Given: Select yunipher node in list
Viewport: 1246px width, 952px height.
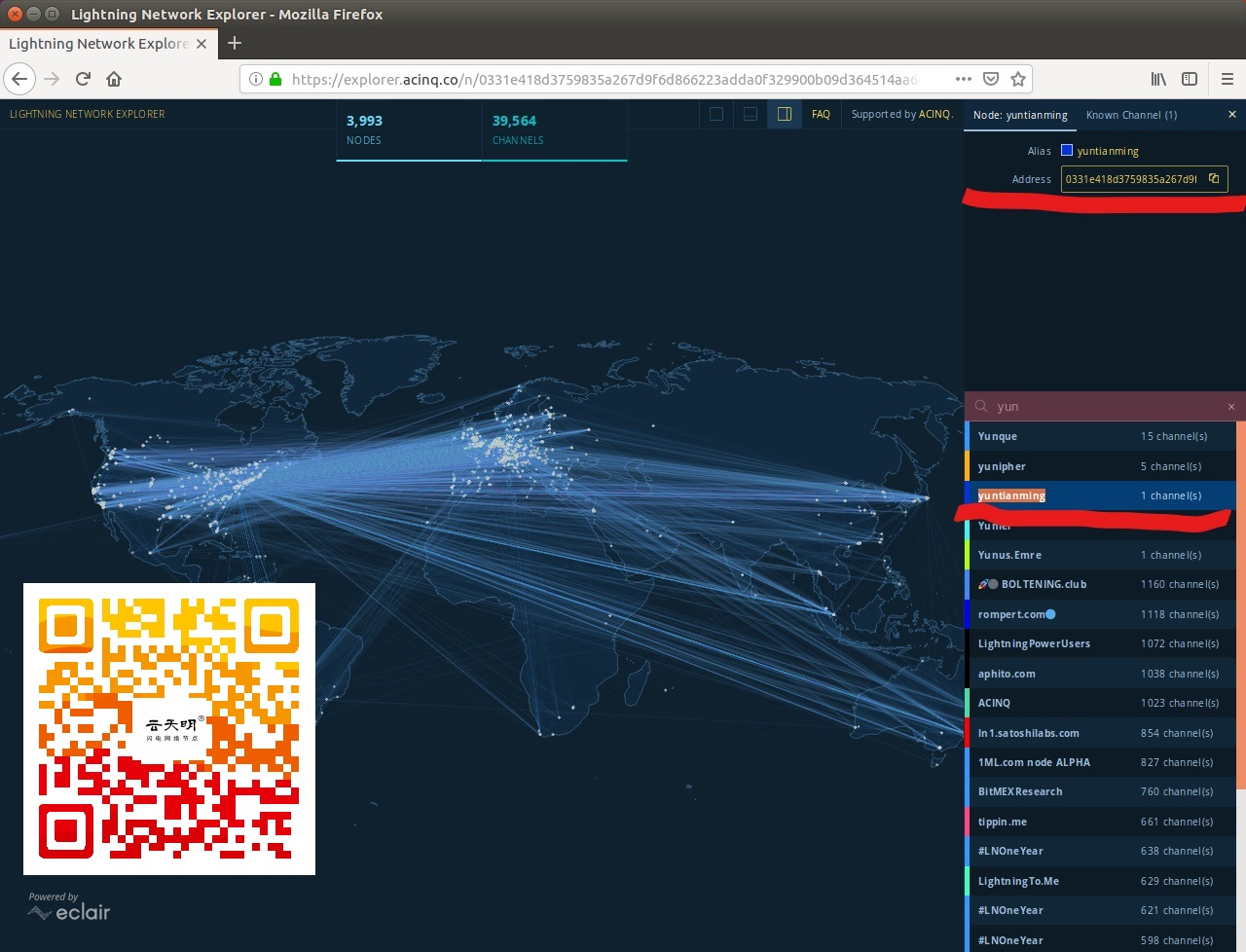Looking at the screenshot, I should [x=1100, y=466].
